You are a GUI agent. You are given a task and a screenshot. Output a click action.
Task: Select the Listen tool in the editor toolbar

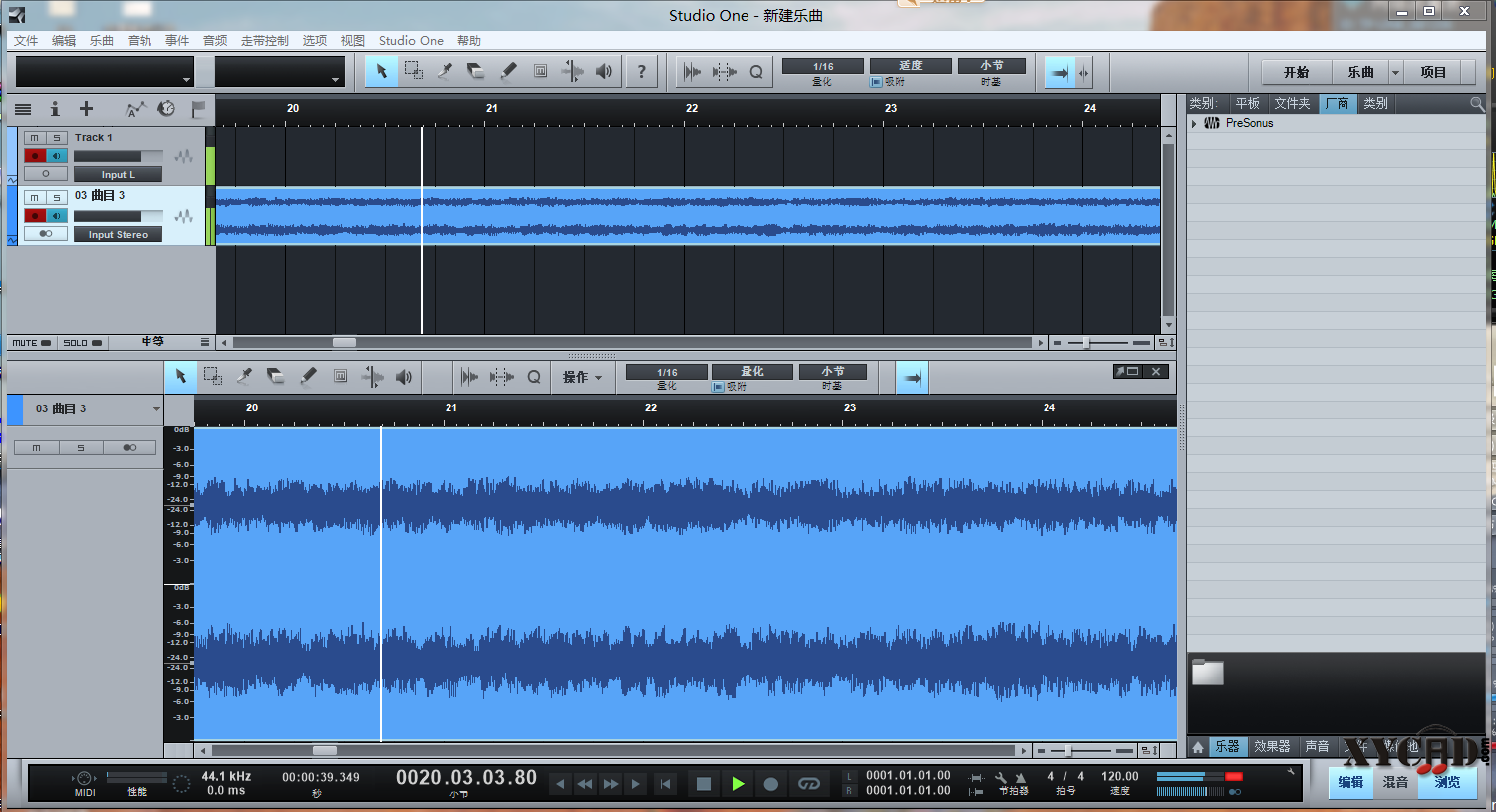[404, 376]
